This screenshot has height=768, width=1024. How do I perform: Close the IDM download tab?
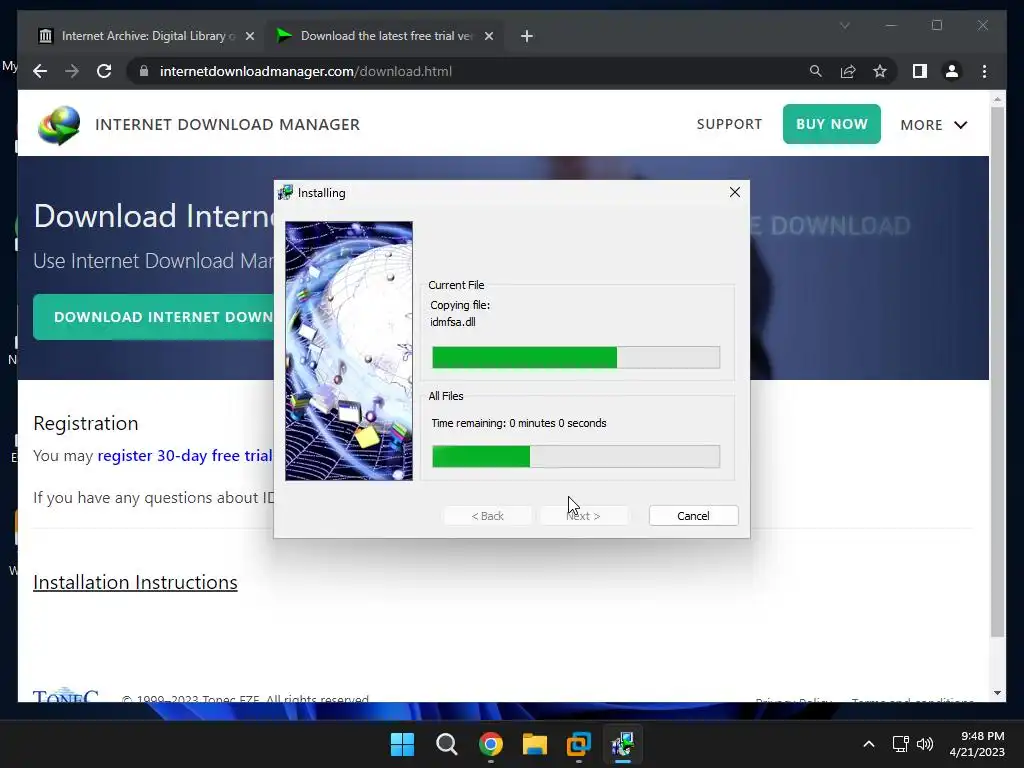pos(488,36)
